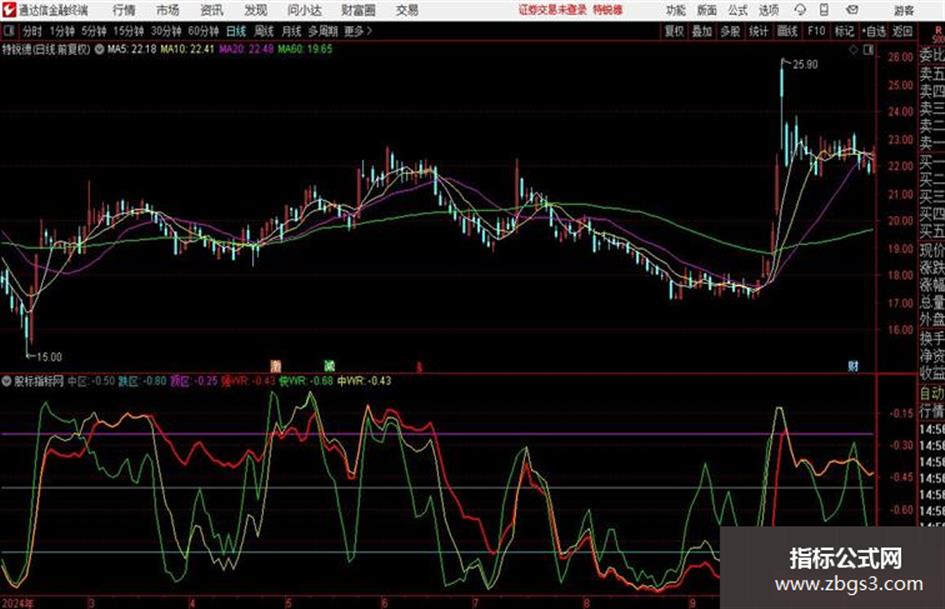Switch to the 15分钟 period tab
The image size is (945, 609).
click(129, 31)
